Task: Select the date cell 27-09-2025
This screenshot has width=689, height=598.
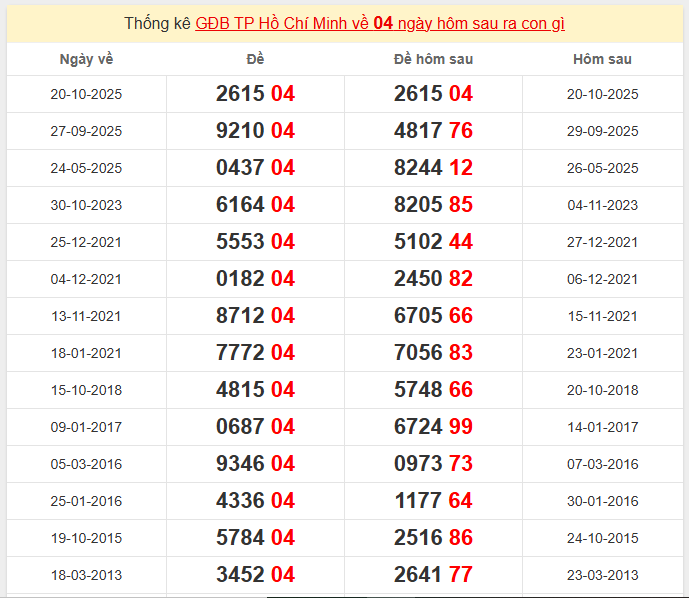Action: pos(86,131)
